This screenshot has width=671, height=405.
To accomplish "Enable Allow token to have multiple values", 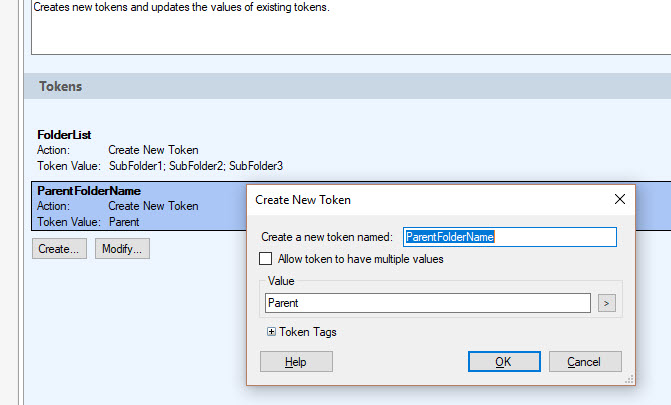I will [266, 259].
